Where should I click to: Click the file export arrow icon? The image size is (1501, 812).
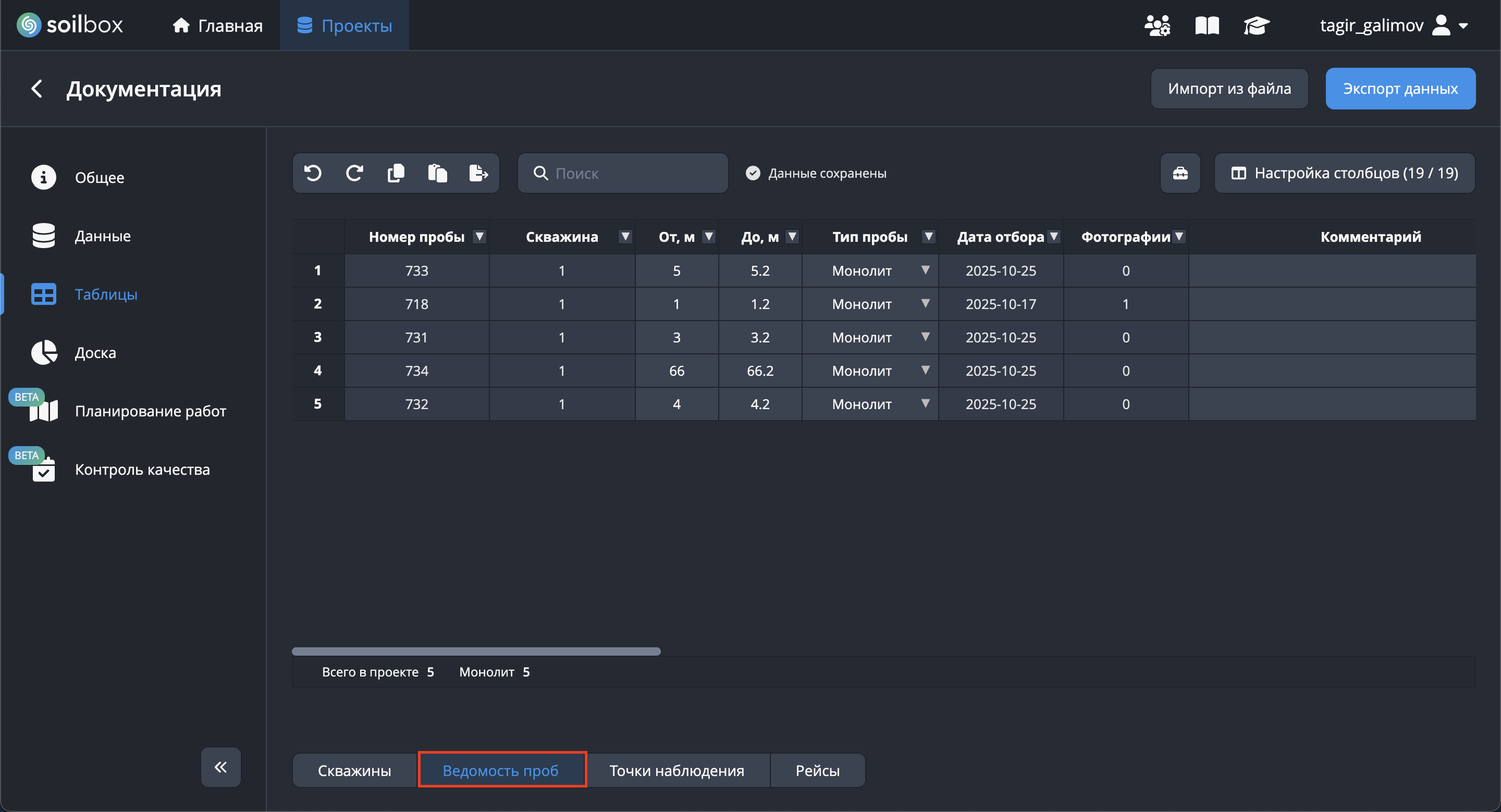click(478, 173)
